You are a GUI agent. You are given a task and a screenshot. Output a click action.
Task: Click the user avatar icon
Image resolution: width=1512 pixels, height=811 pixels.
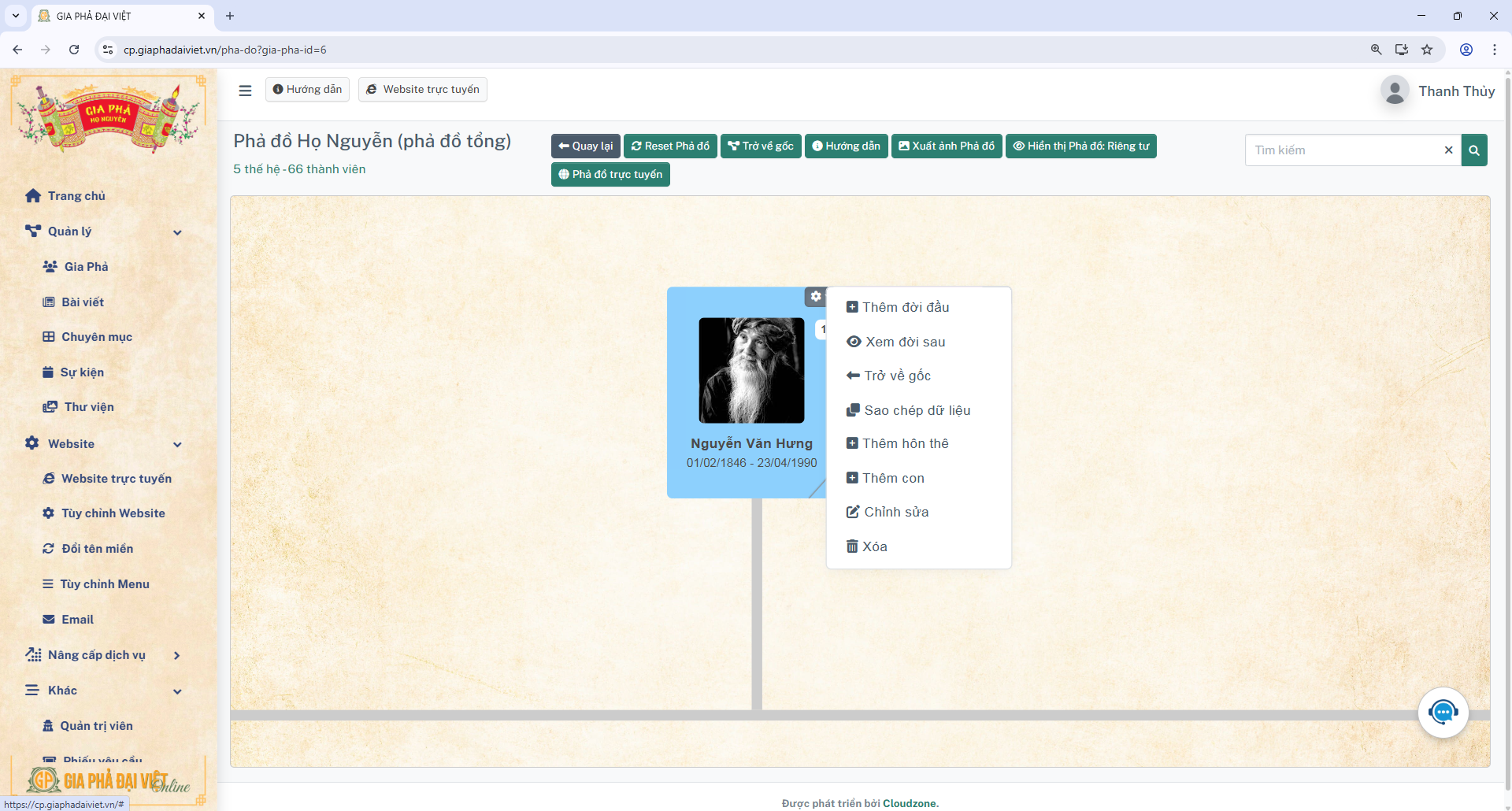[1395, 91]
